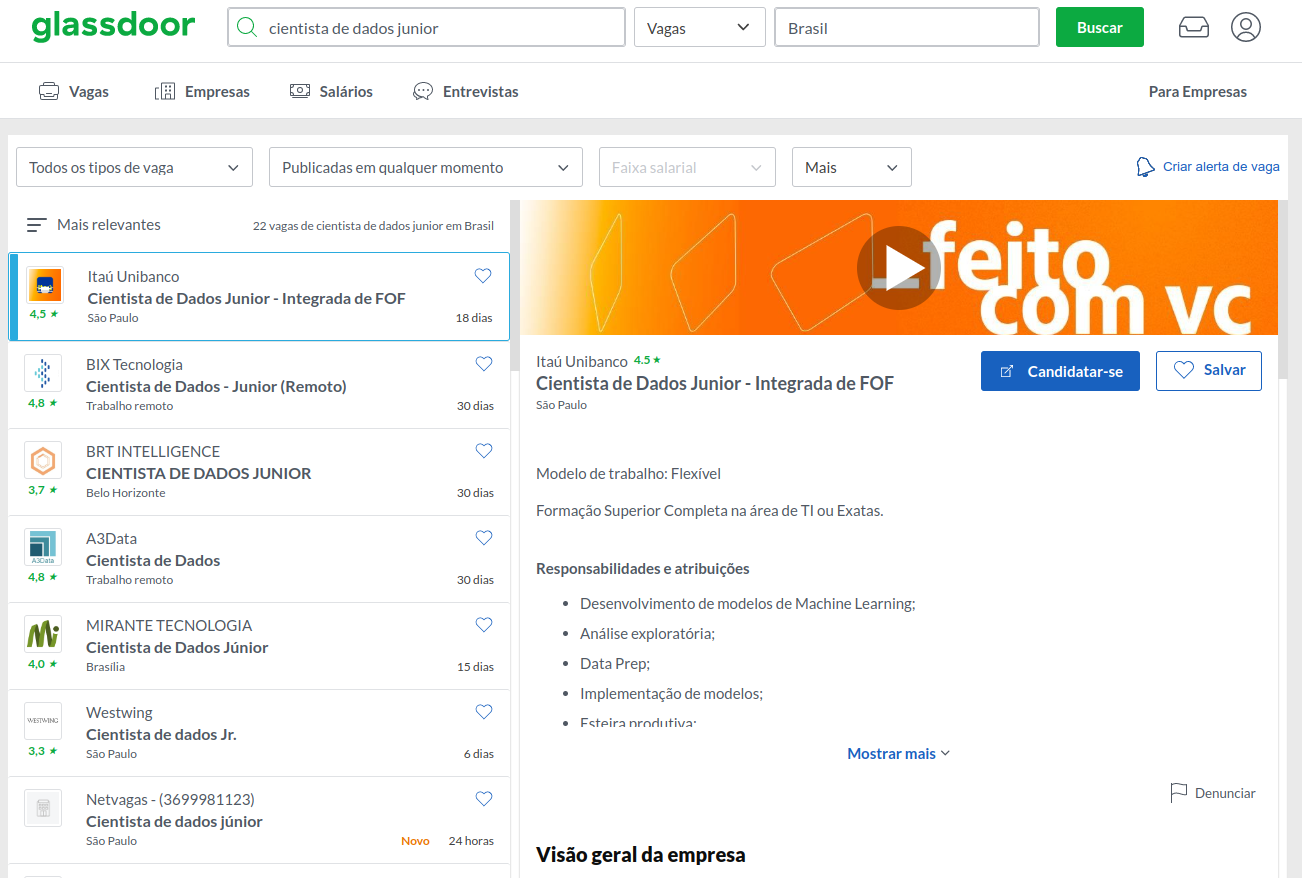The image size is (1302, 878).
Task: Click the Brasil location input field
Action: click(x=906, y=28)
